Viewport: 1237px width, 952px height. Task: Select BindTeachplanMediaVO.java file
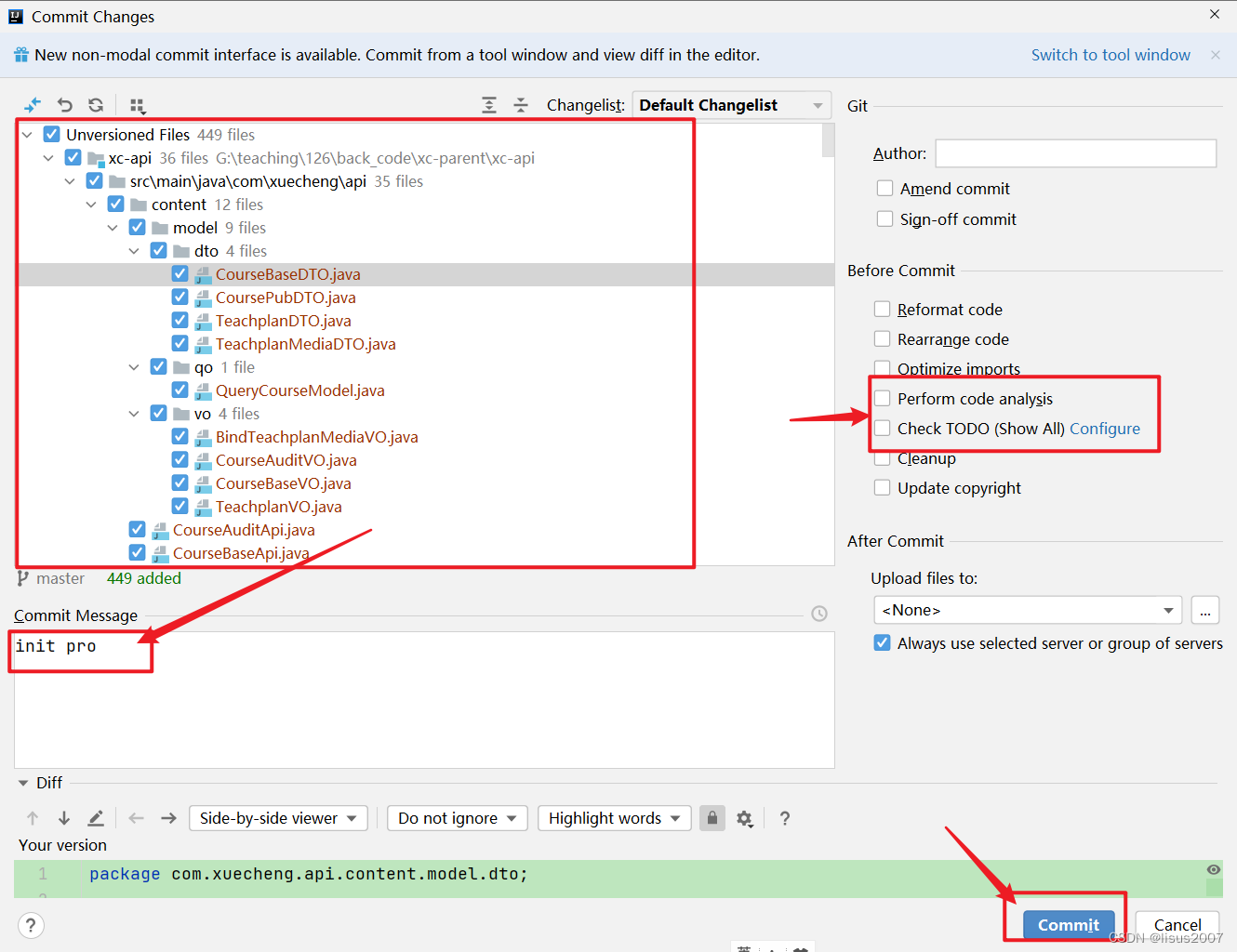(x=317, y=437)
